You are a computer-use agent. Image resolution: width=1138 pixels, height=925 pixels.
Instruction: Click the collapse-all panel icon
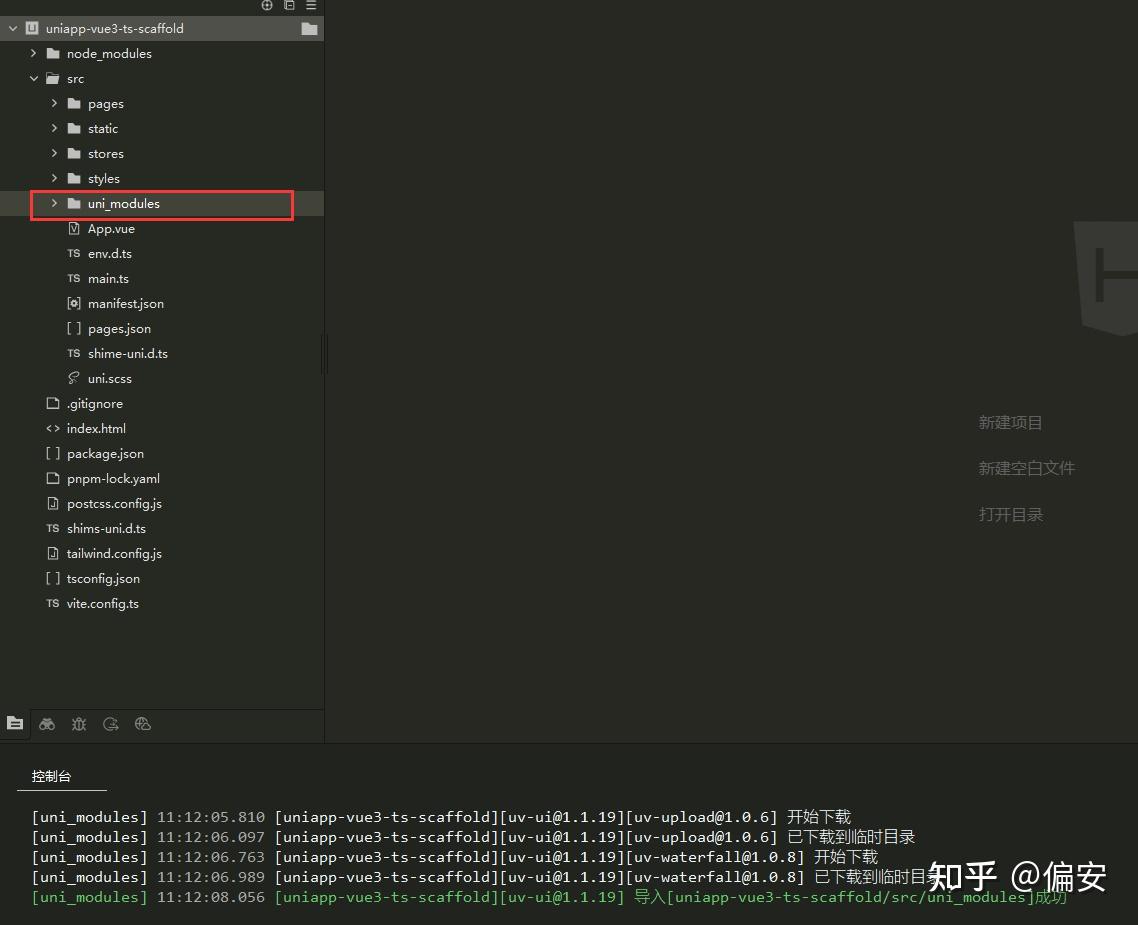click(289, 6)
